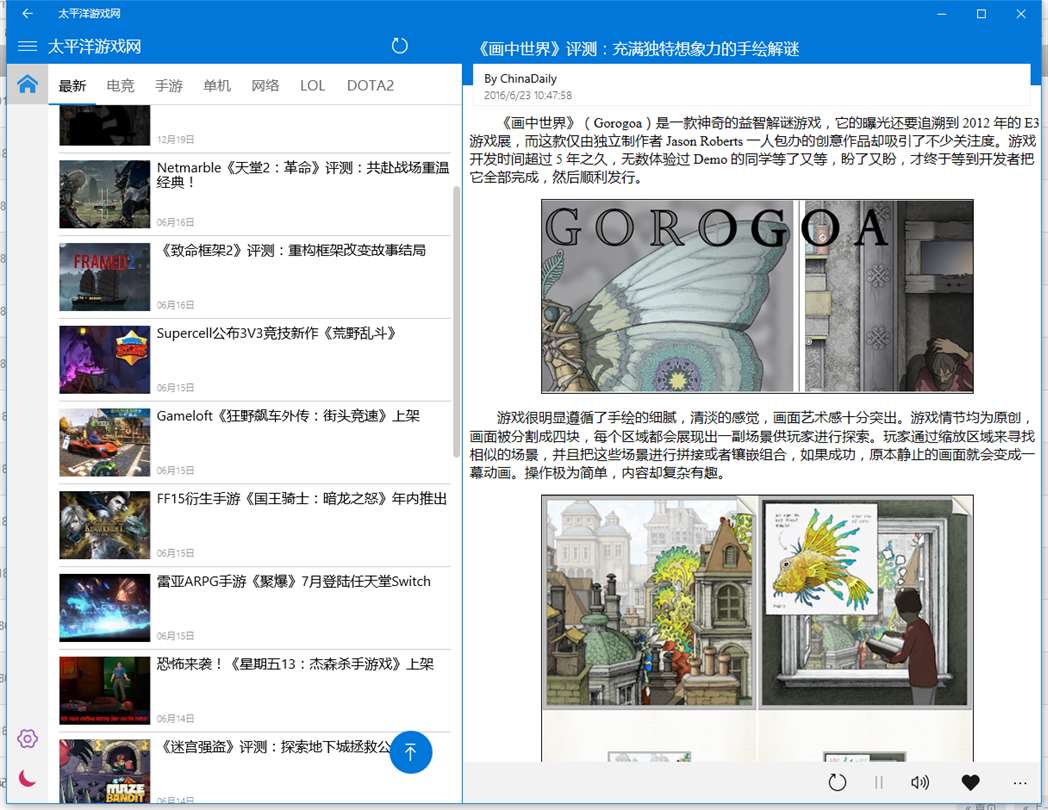Click the Maze Bandit thumbnail
This screenshot has height=810, width=1048.
(x=104, y=771)
